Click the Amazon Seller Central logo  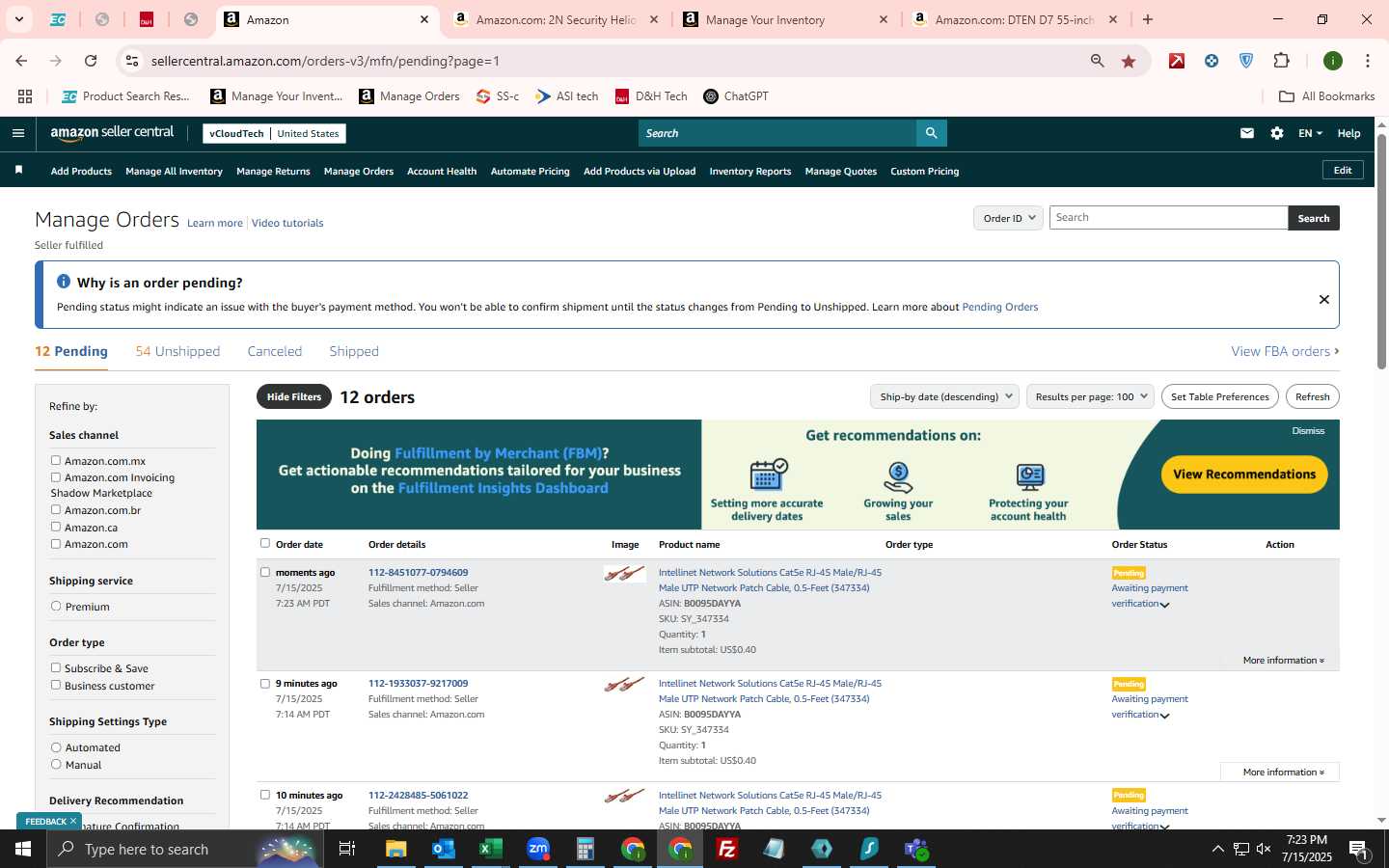pos(112,133)
